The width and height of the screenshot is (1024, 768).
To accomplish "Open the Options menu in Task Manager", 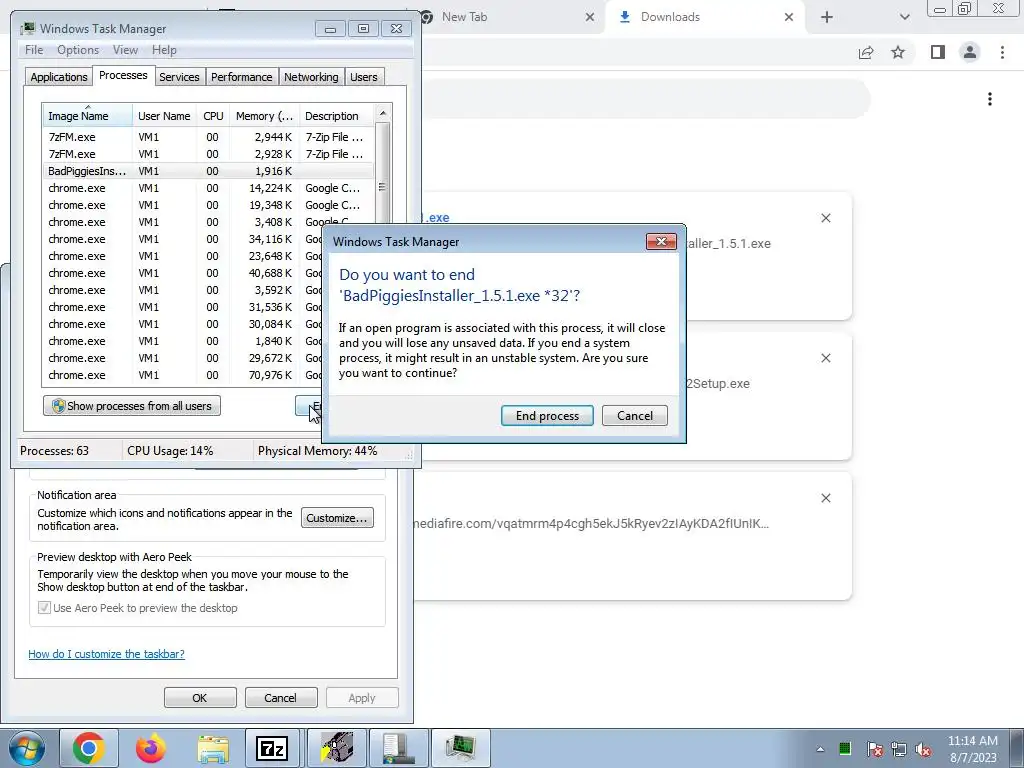I will tap(78, 50).
